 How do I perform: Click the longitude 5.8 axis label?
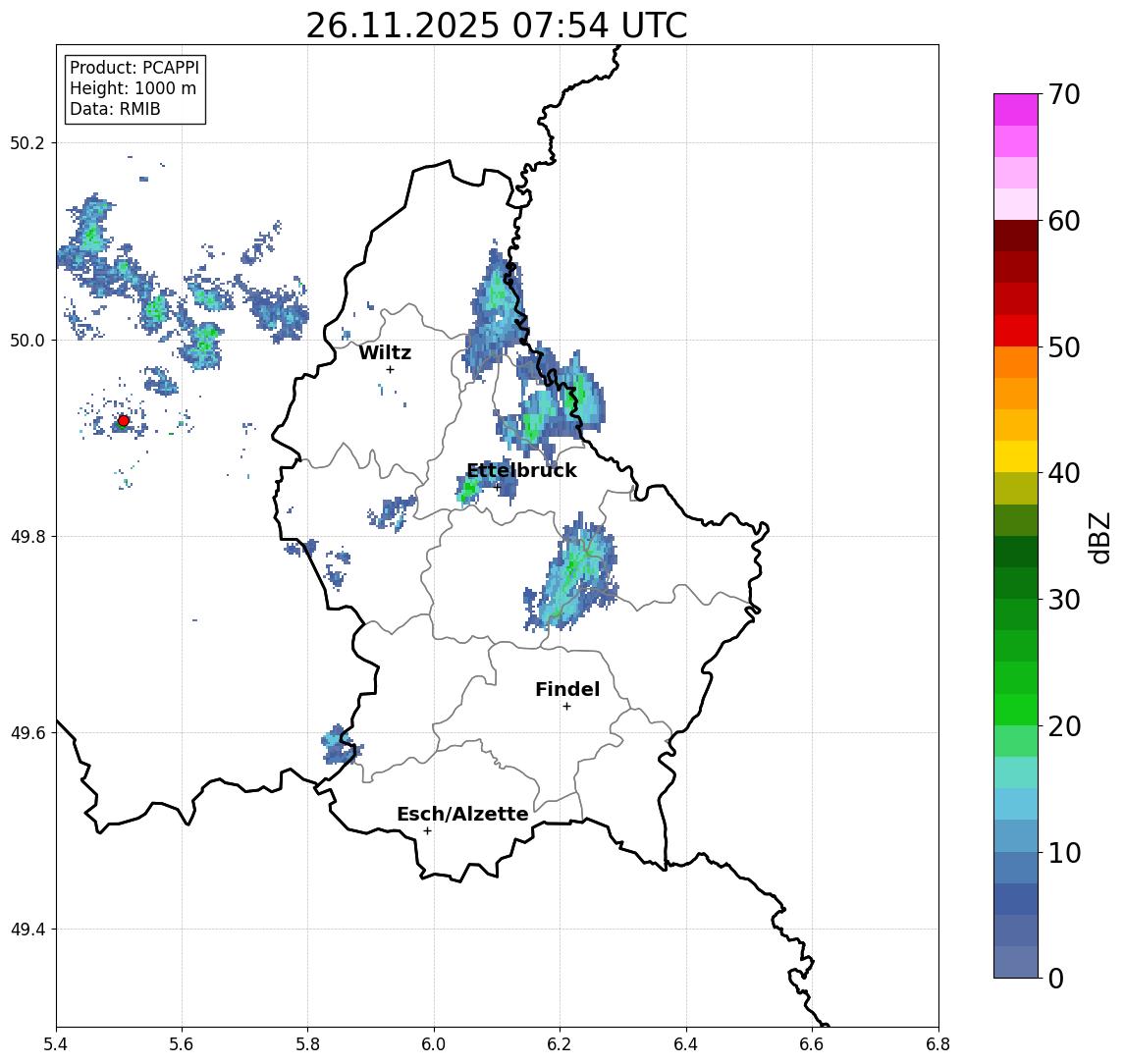[x=307, y=1044]
